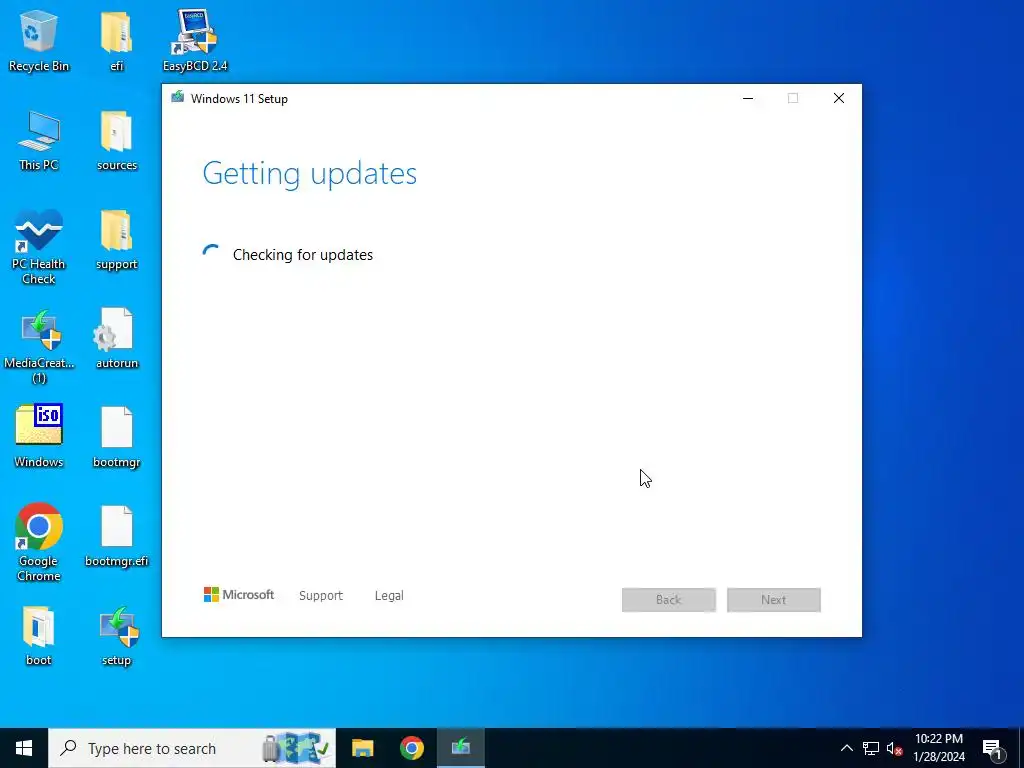
Task: Select the bootmgr file icon
Action: pos(117,436)
